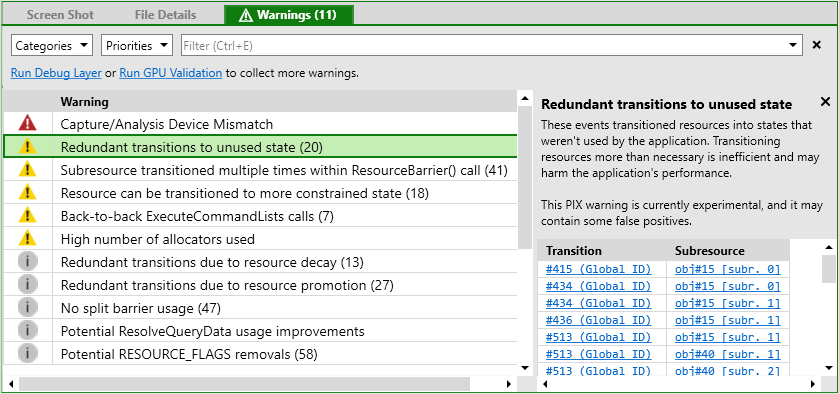Click info icon for Potential ResolveQueryData usage improvements
This screenshot has width=839, height=394.
point(27,331)
